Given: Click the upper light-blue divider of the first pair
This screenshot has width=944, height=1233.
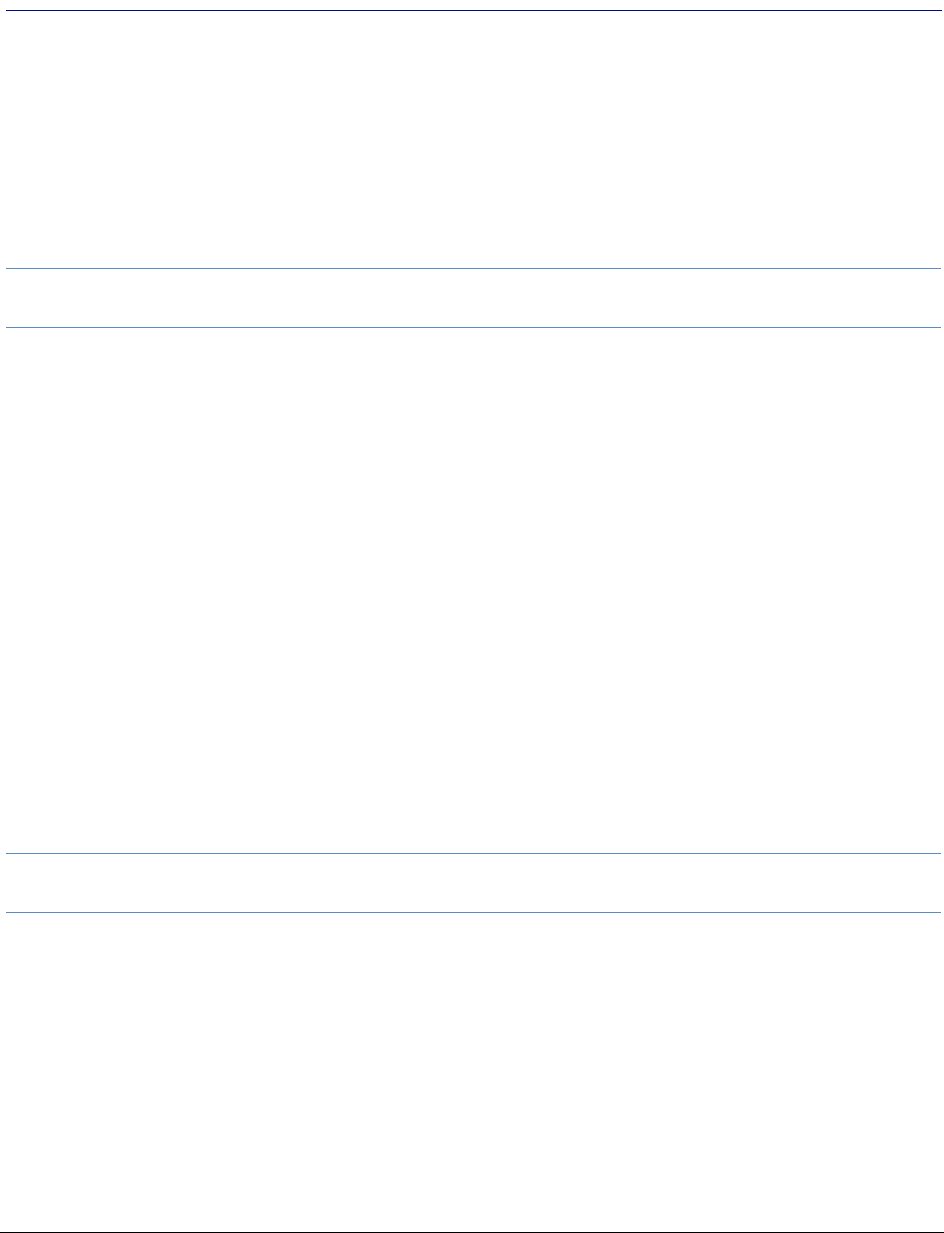Looking at the screenshot, I should click(x=472, y=268).
